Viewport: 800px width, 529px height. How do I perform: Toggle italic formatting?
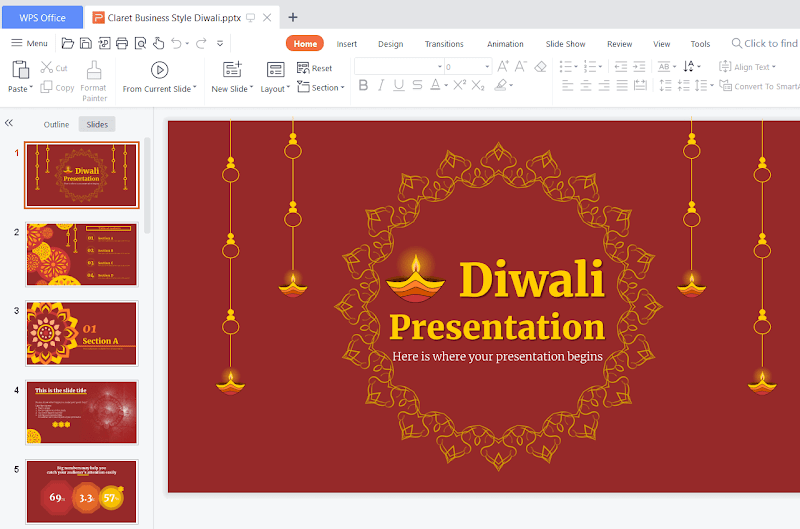pos(381,85)
